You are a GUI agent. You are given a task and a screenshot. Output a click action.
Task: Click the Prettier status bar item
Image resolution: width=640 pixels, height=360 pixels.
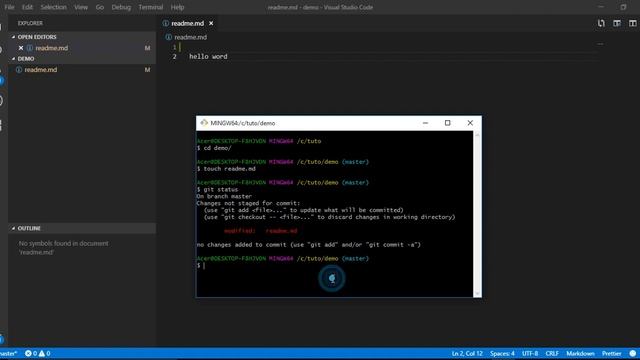[611, 353]
